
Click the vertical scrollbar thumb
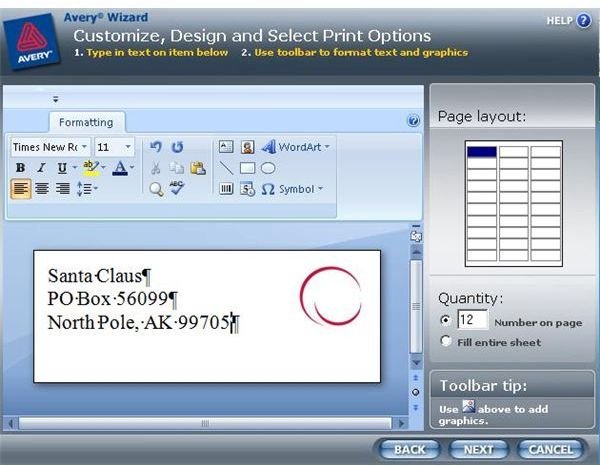point(416,306)
